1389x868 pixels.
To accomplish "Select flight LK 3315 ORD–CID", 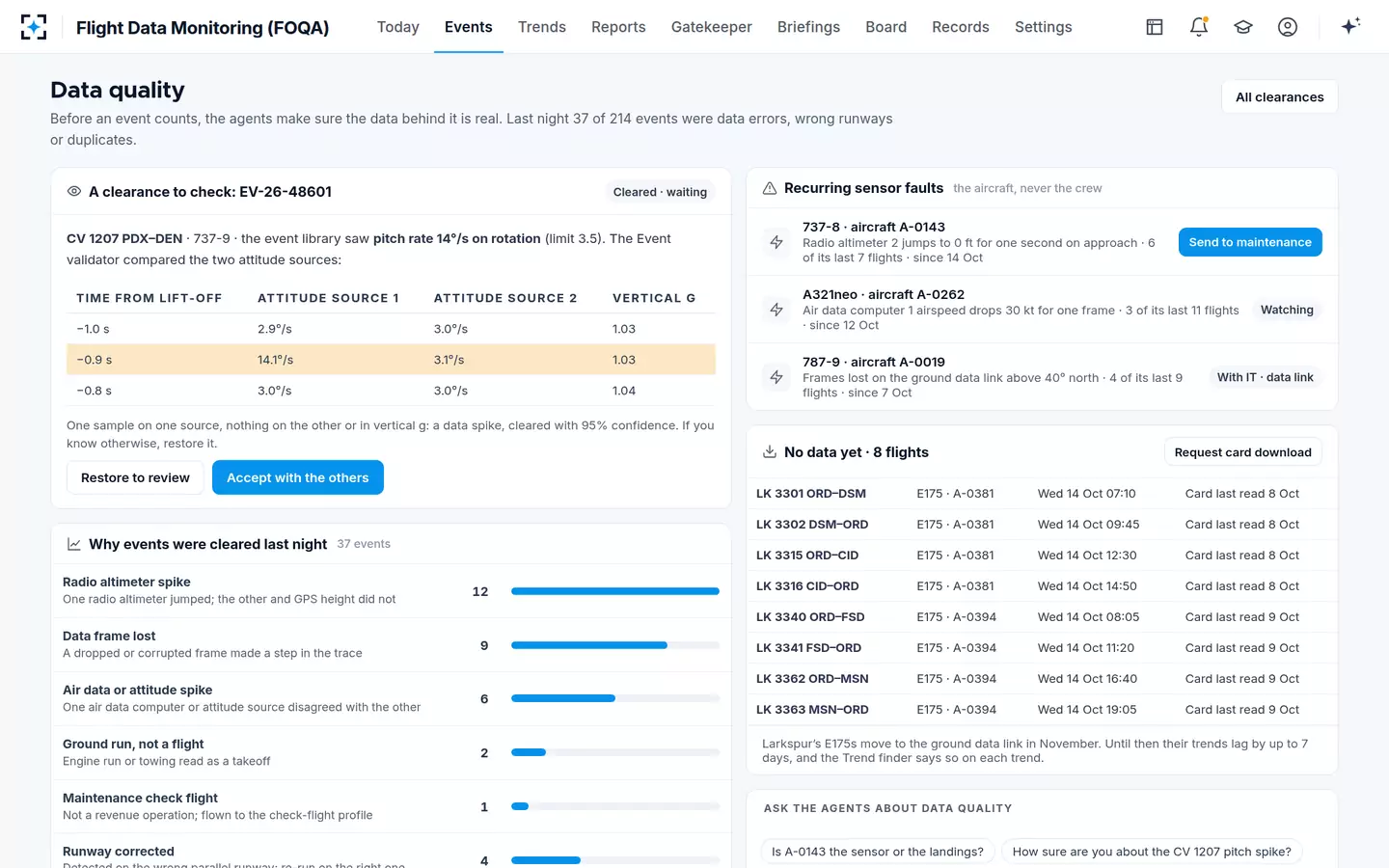I will pos(1042,556).
